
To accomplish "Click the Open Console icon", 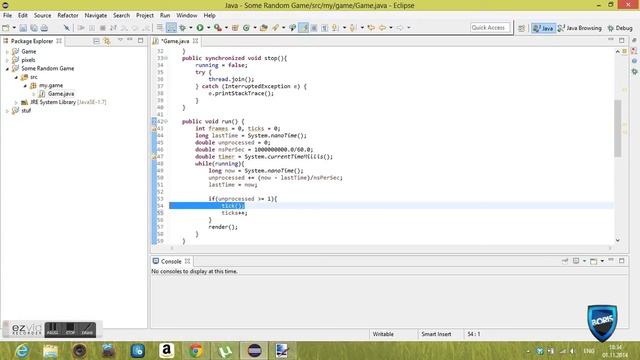I will (593, 261).
